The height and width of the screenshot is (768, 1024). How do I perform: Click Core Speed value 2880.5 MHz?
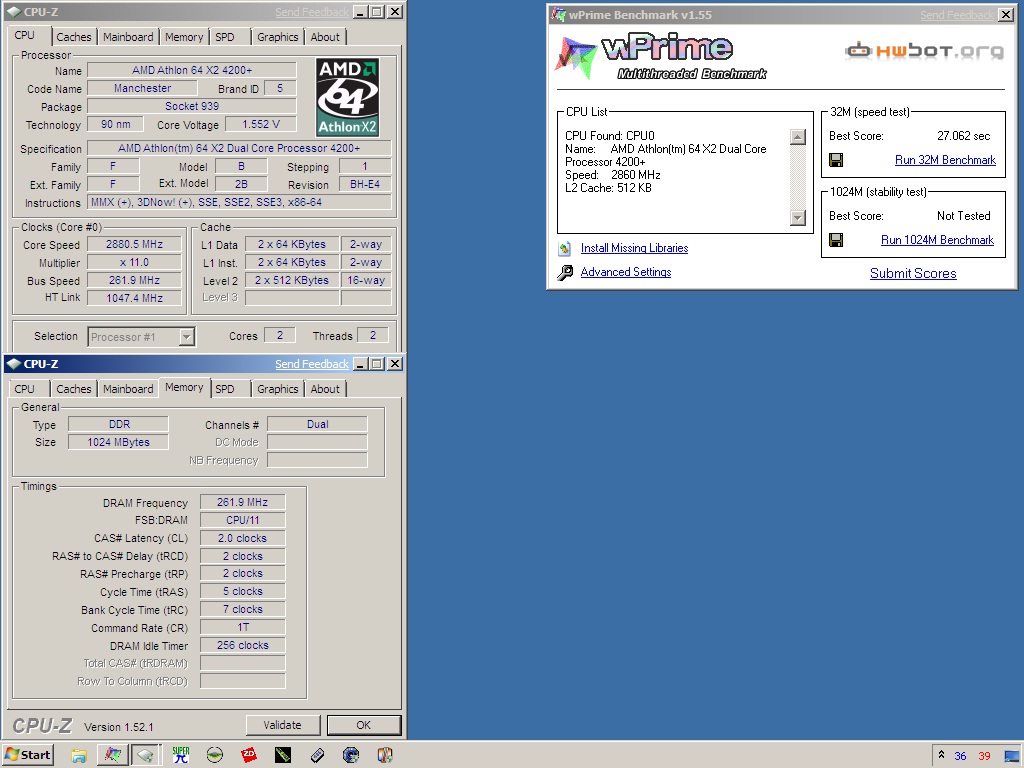(135, 244)
